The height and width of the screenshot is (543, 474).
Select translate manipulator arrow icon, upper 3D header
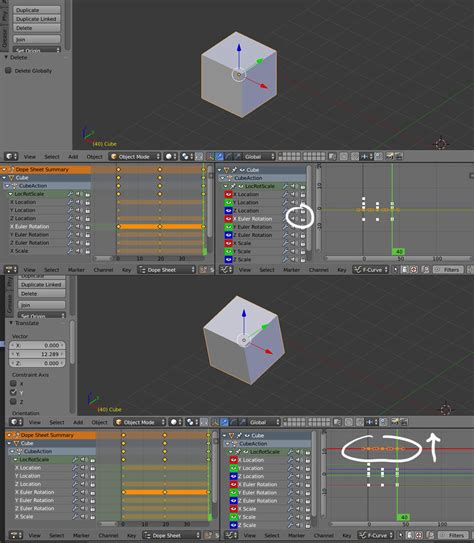pyautogui.click(x=220, y=157)
